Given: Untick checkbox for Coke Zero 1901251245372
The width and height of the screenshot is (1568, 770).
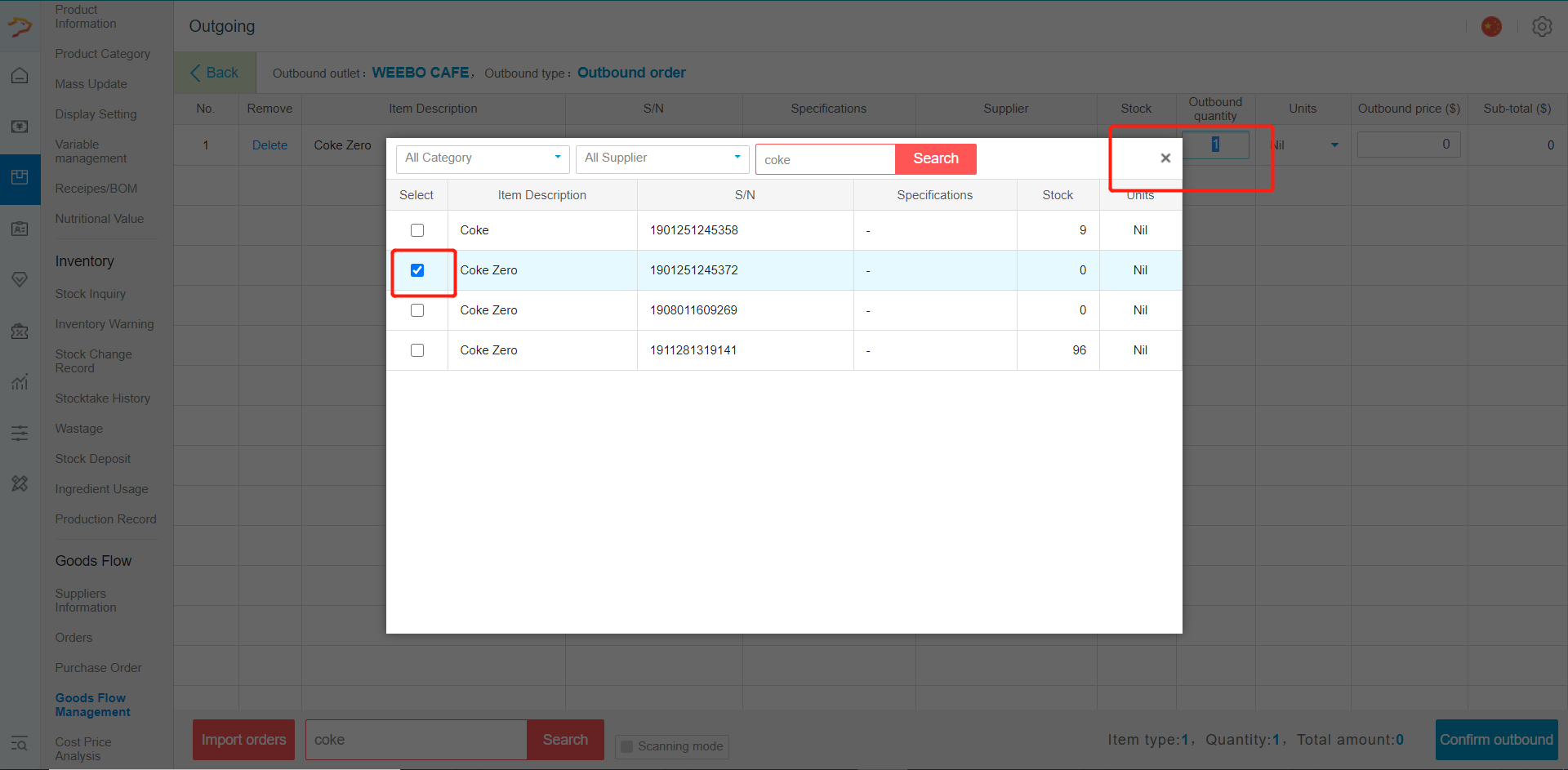Looking at the screenshot, I should pyautogui.click(x=417, y=270).
